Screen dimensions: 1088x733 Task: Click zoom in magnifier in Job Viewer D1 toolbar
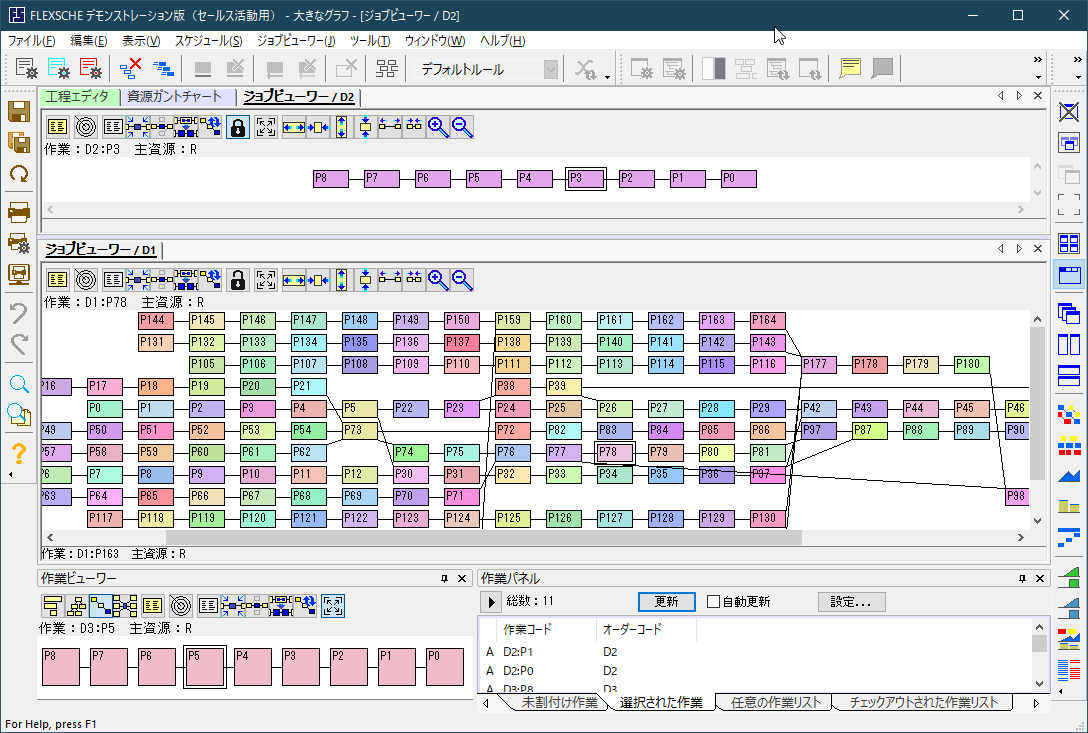coord(438,280)
